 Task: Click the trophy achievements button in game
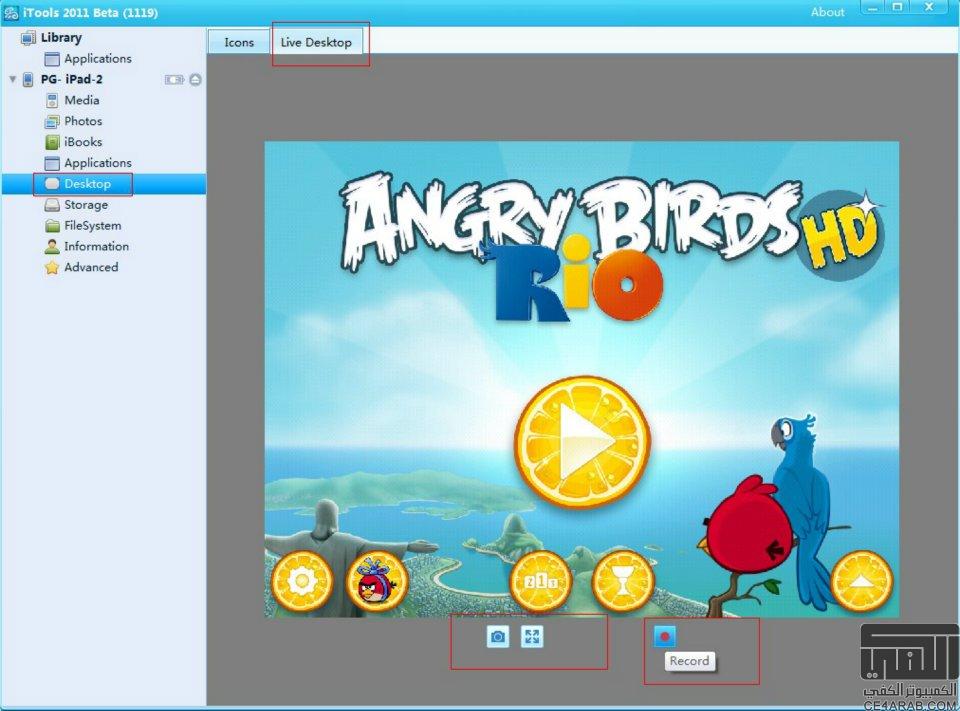tap(623, 581)
